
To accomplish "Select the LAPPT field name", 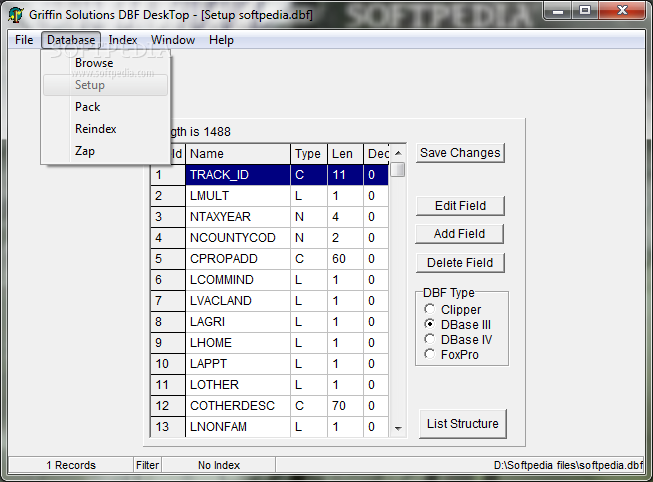I will point(238,364).
